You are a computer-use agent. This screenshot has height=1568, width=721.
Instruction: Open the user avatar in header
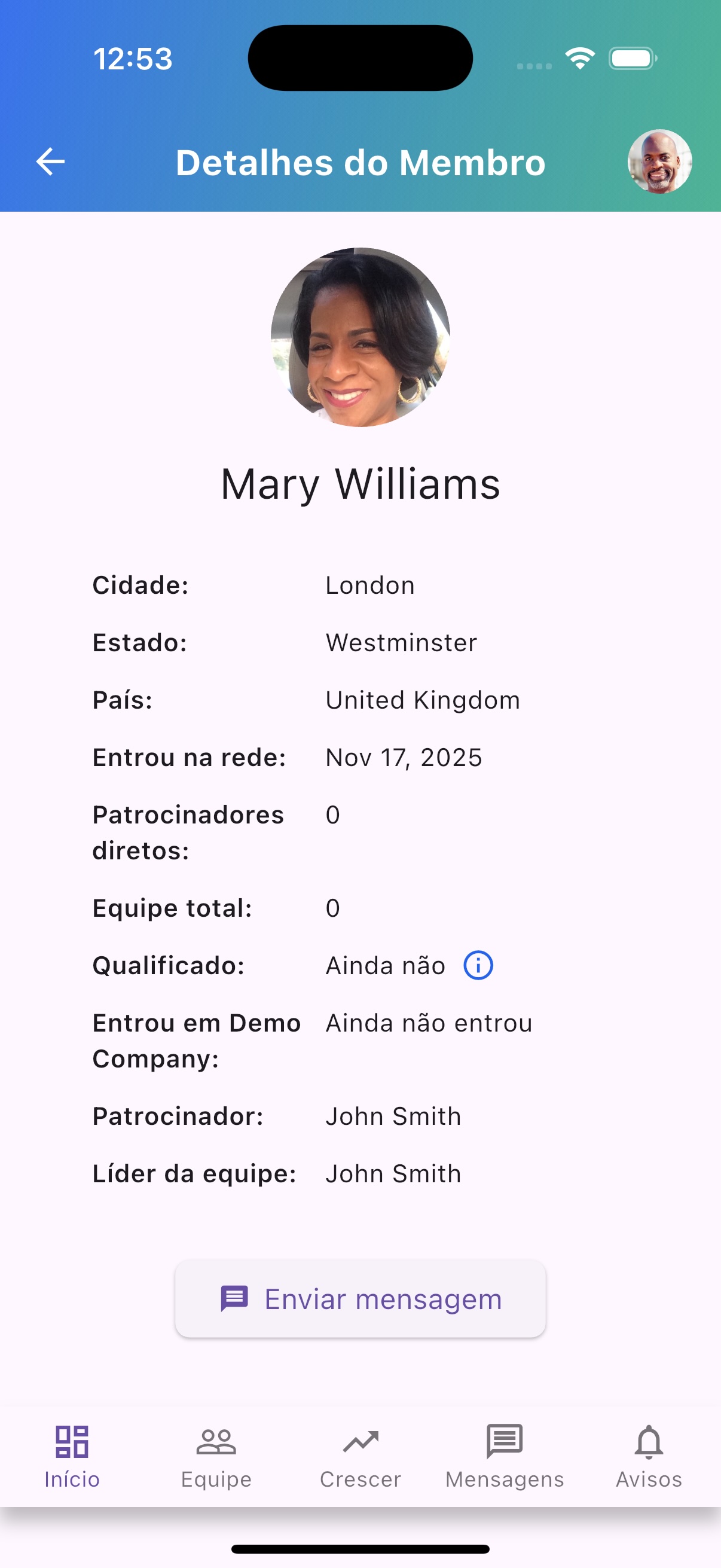659,162
